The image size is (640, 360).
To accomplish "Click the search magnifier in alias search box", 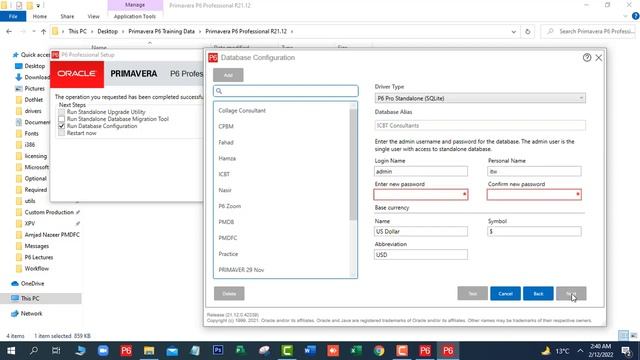I will (219, 91).
